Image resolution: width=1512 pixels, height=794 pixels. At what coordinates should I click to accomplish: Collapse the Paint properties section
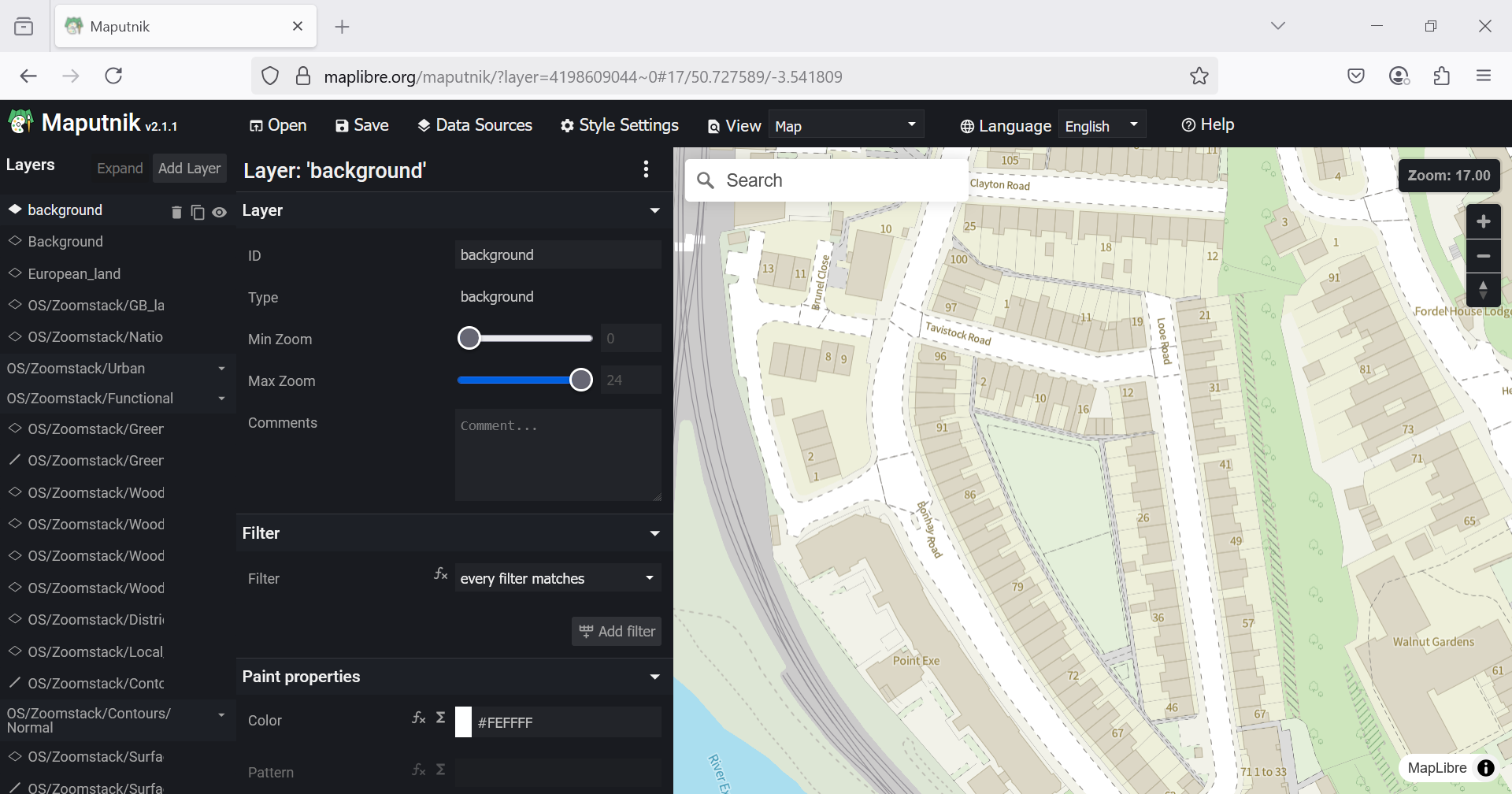click(654, 677)
